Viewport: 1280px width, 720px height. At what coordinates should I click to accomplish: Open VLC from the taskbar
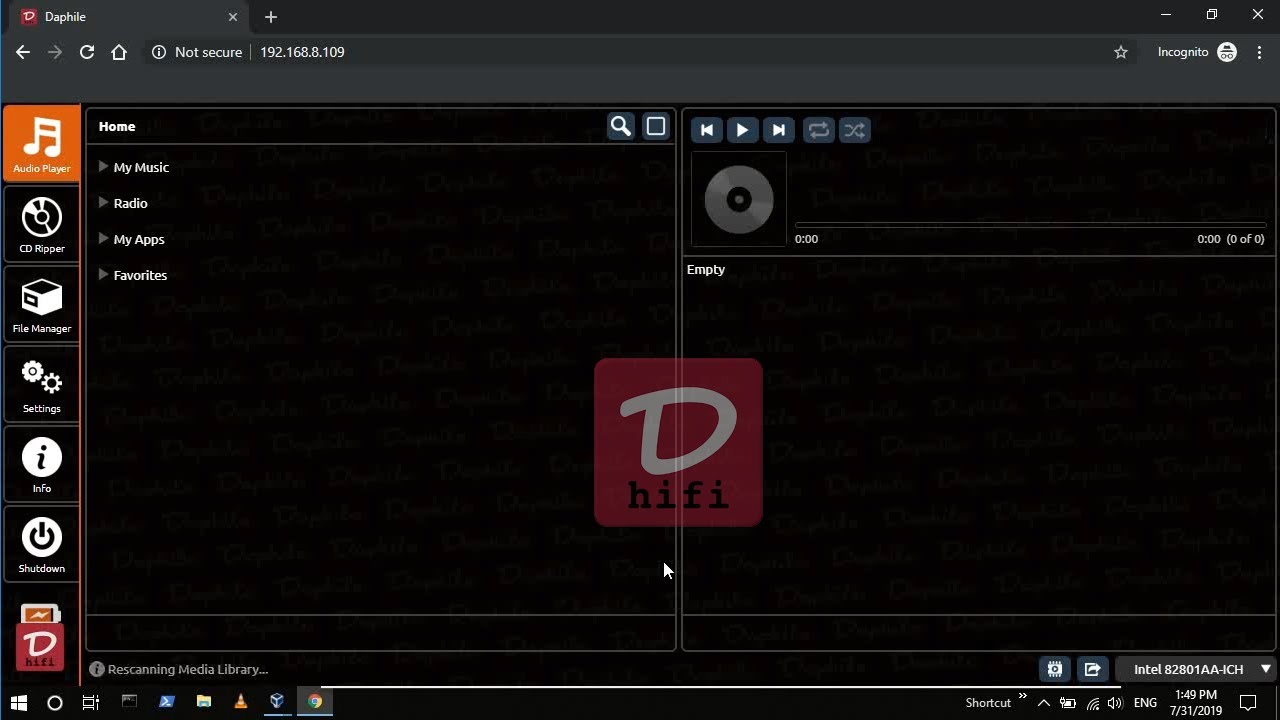click(x=240, y=702)
